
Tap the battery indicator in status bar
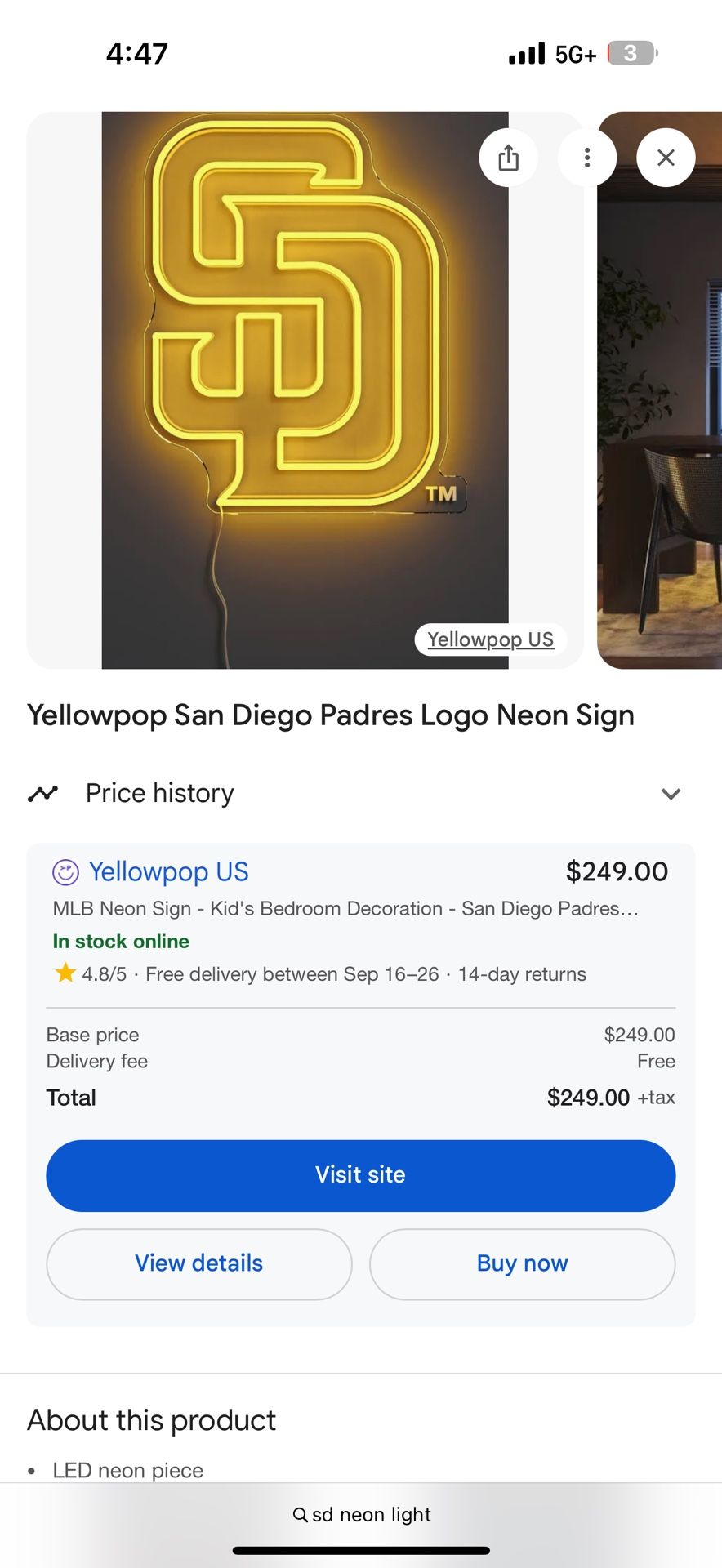631,54
